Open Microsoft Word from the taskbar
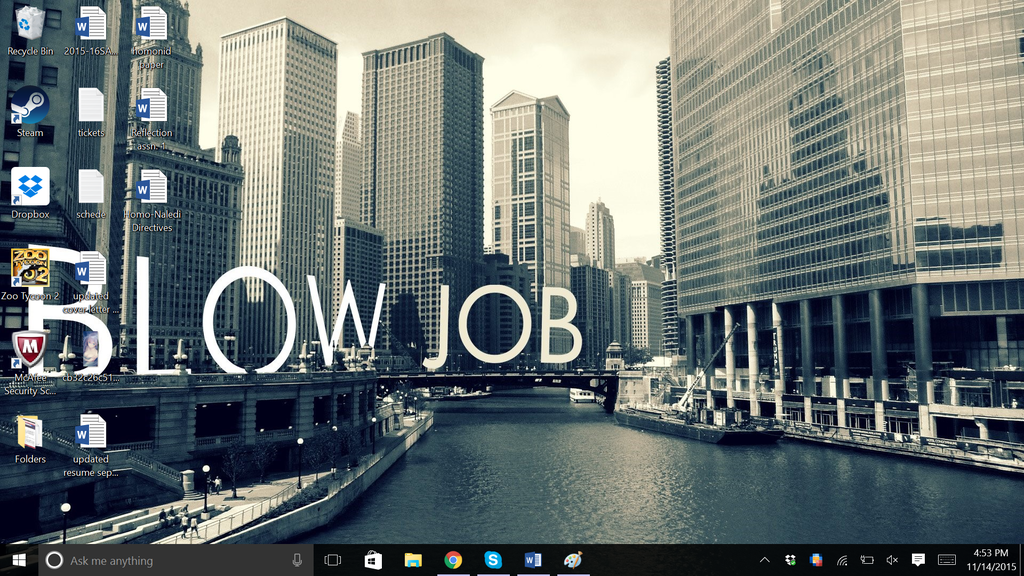1024x576 pixels. pyautogui.click(x=532, y=560)
